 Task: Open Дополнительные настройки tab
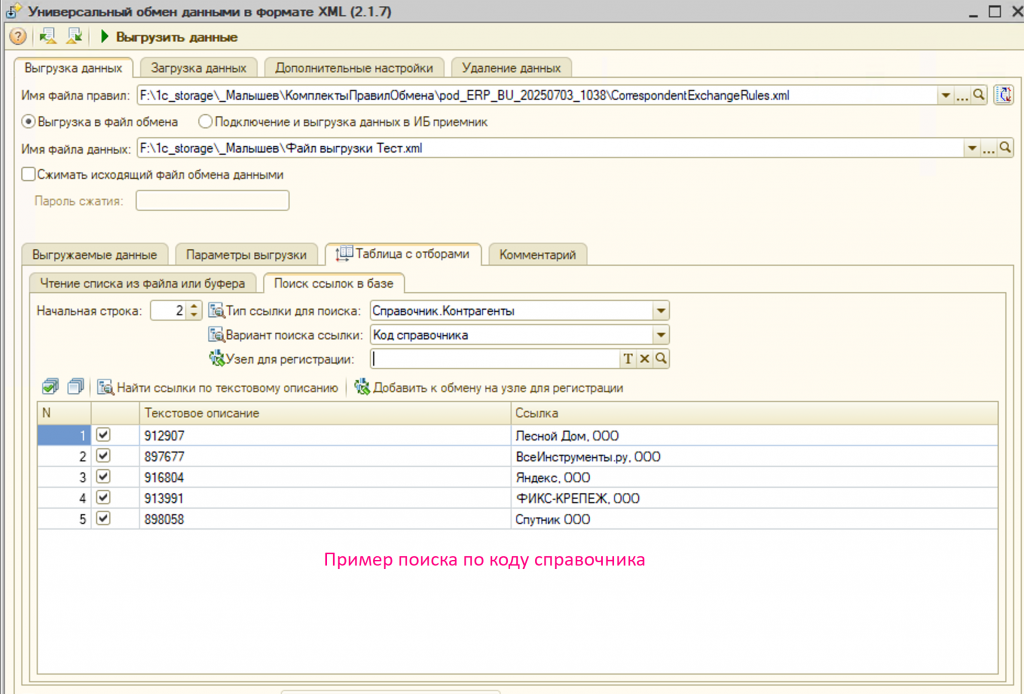pos(354,68)
